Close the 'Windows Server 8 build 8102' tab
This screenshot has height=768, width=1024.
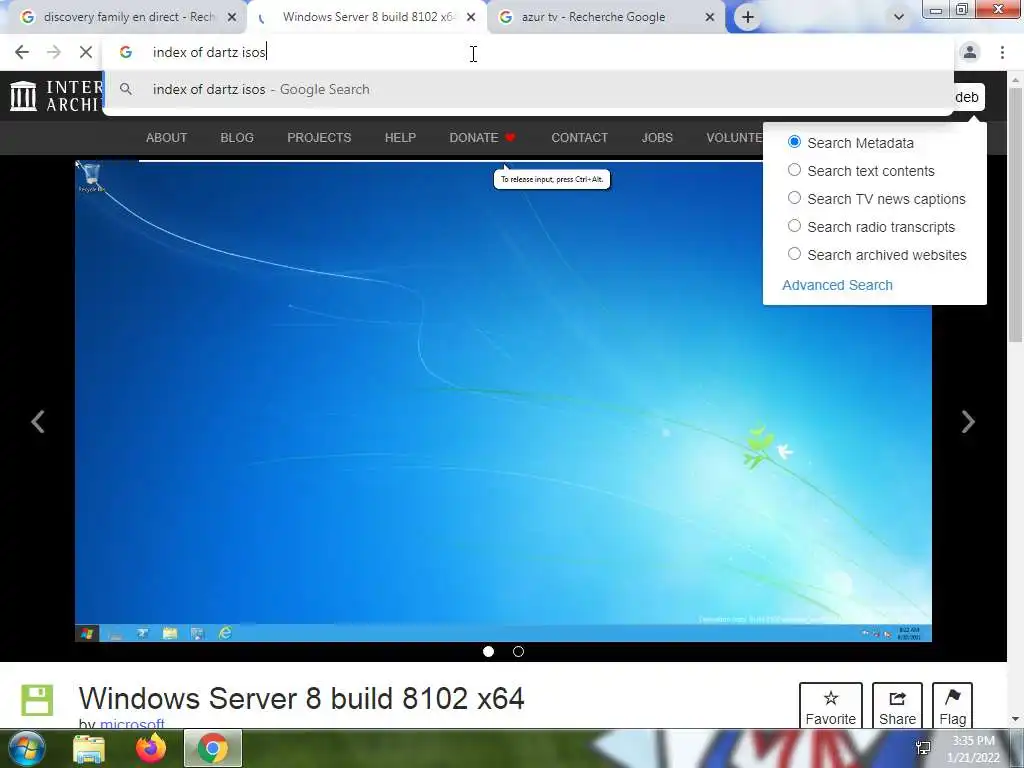(x=471, y=17)
